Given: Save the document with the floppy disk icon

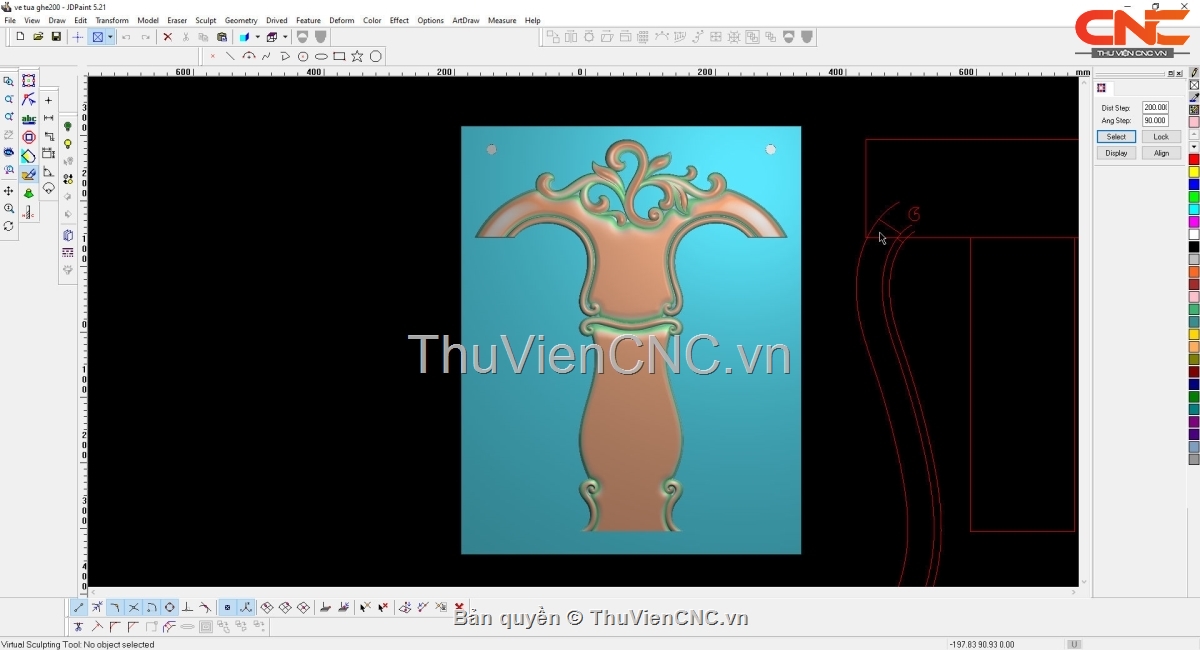Looking at the screenshot, I should click(x=56, y=37).
